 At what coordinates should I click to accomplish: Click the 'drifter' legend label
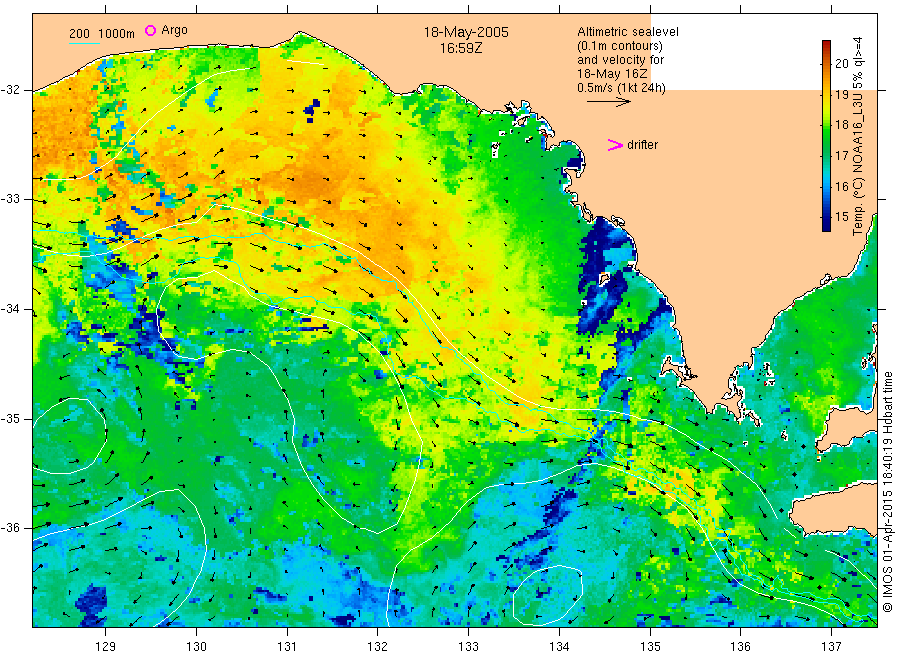tap(642, 145)
